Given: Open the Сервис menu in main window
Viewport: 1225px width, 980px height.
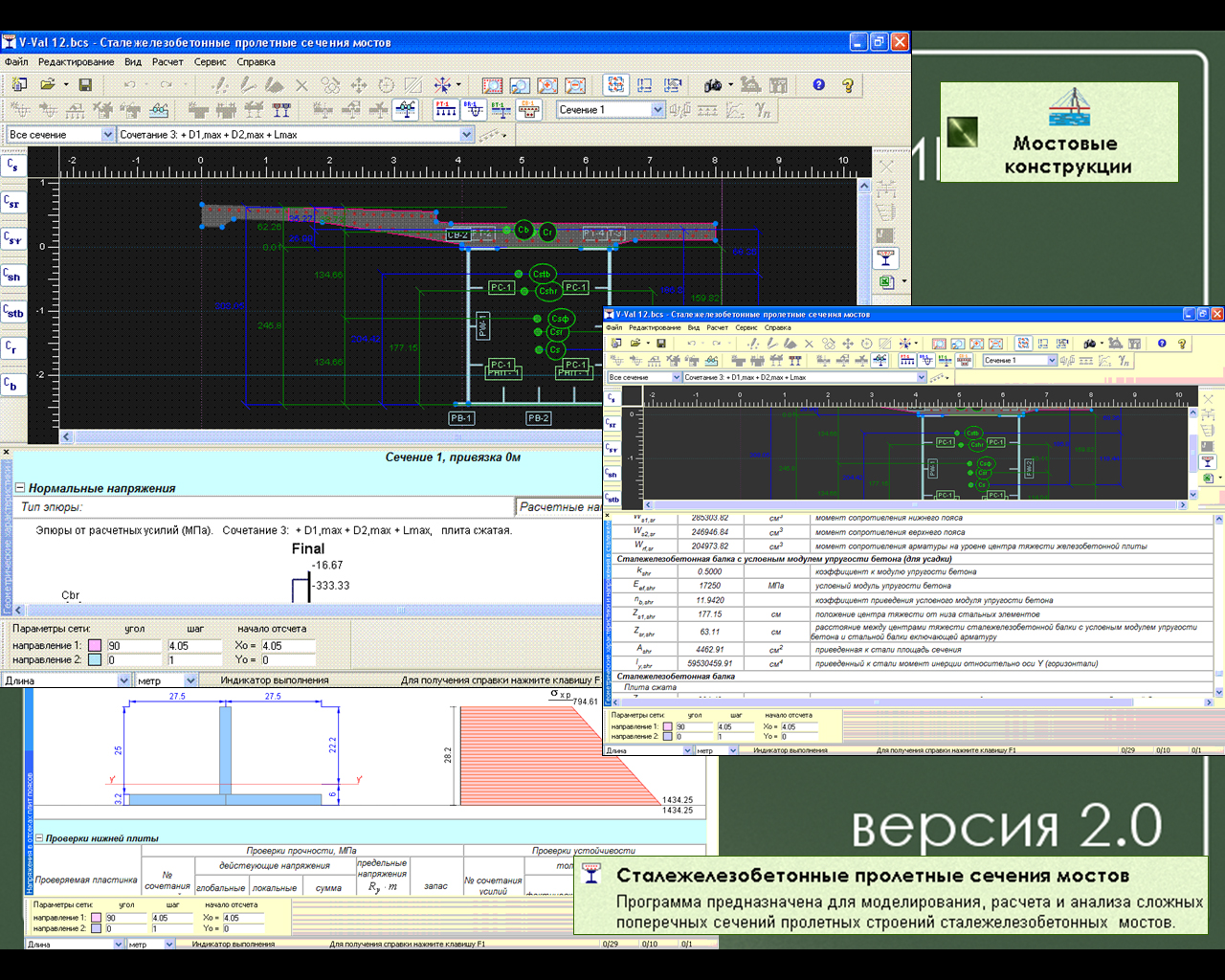Looking at the screenshot, I should coord(211,62).
